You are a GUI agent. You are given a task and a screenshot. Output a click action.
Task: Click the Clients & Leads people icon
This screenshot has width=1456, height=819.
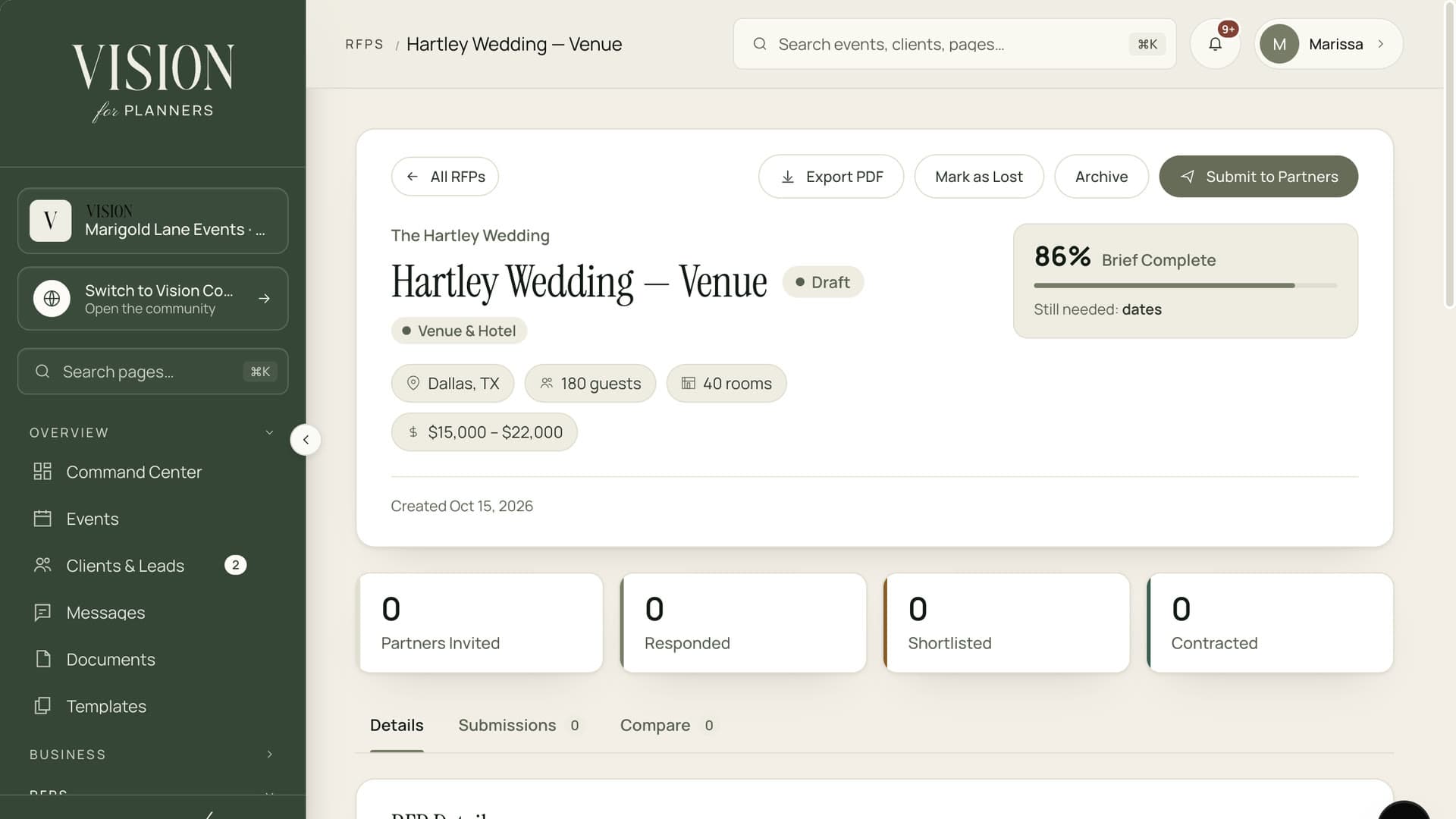[x=42, y=566]
